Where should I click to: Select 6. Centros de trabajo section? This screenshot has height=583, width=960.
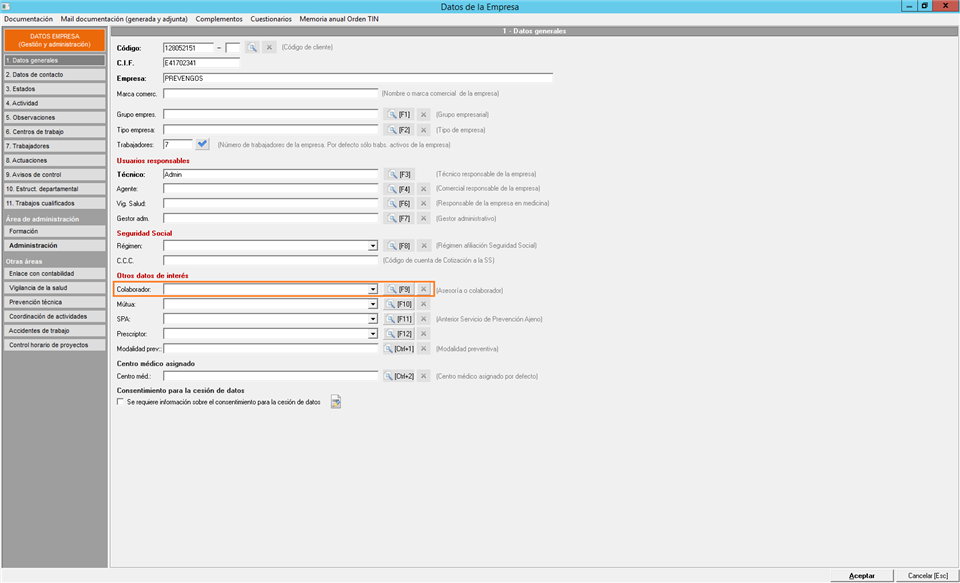coord(54,132)
